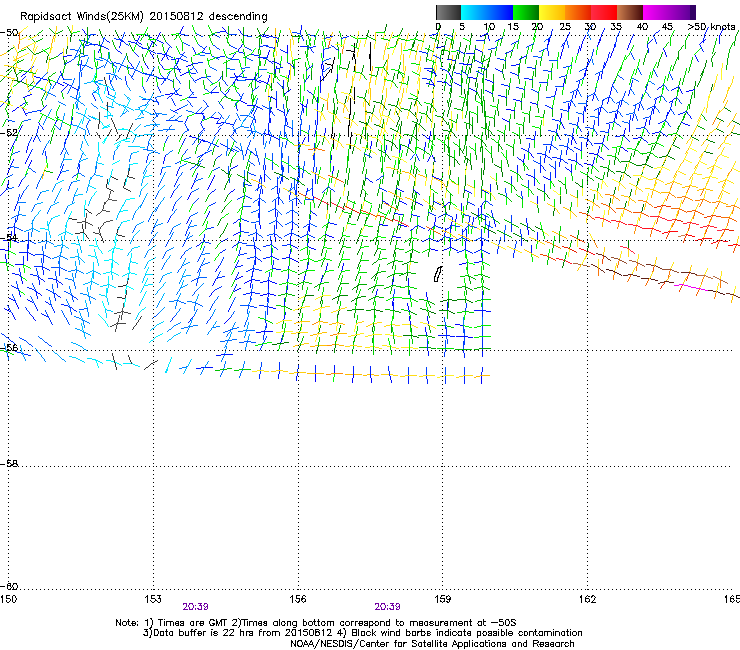The image size is (740, 650).
Task: Click the '150' longitude axis label
Action: [x=8, y=599]
